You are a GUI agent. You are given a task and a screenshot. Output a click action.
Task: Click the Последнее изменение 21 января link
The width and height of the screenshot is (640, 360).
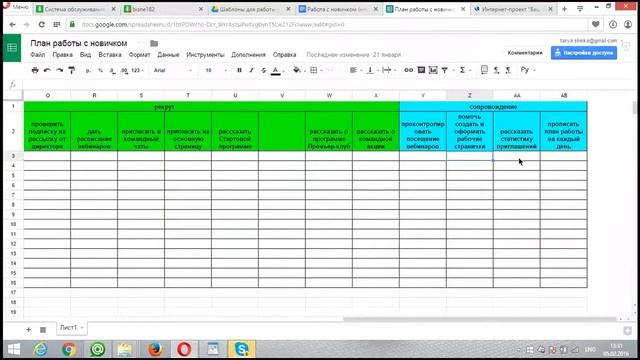point(353,54)
